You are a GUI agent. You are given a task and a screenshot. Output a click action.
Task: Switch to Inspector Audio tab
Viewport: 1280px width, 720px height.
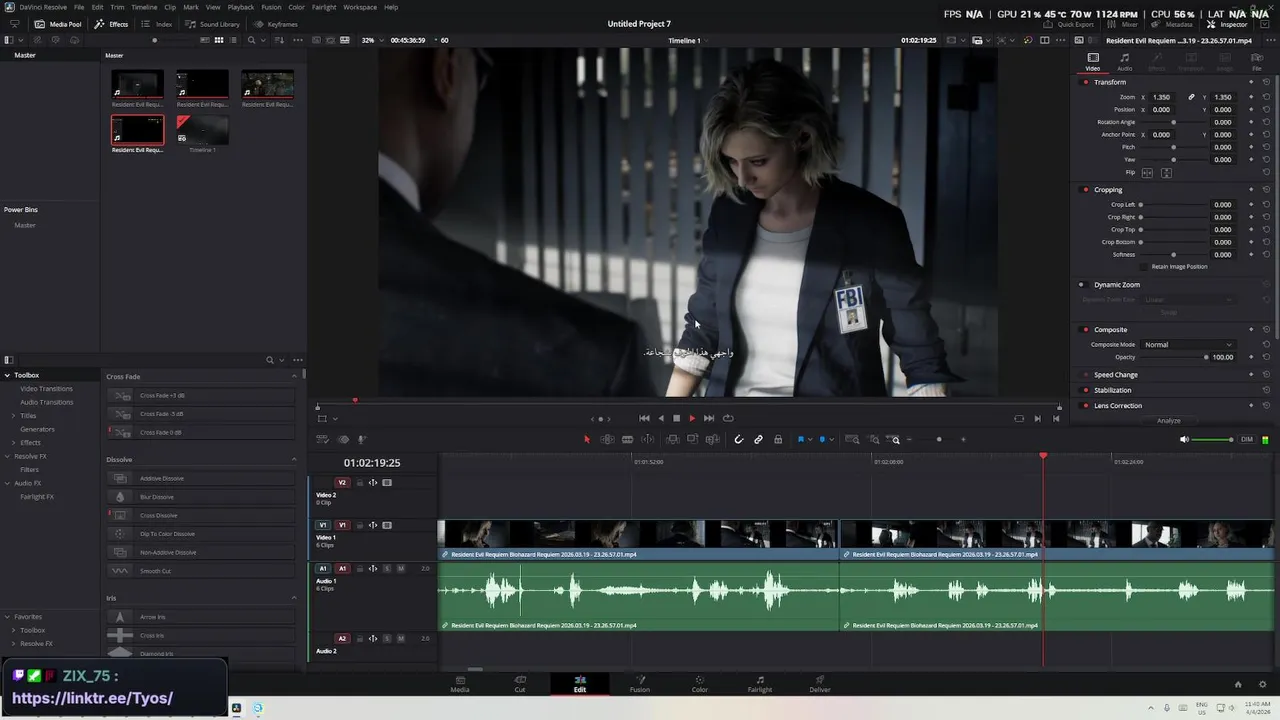point(1125,62)
